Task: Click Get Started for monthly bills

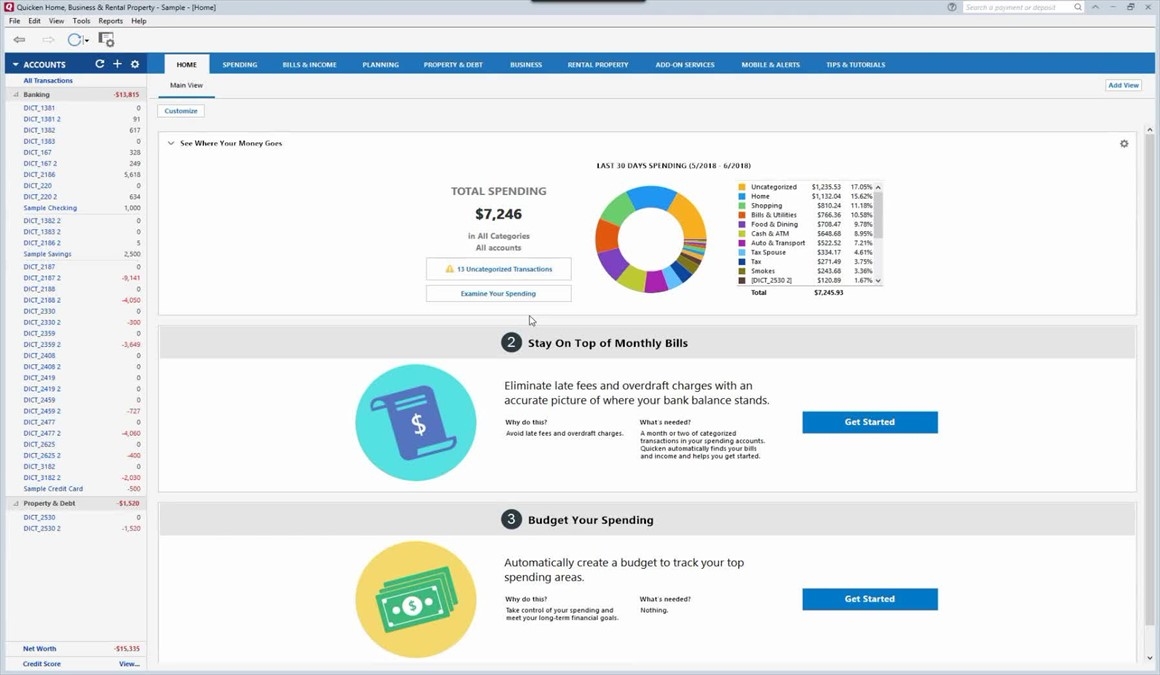Action: coord(869,422)
